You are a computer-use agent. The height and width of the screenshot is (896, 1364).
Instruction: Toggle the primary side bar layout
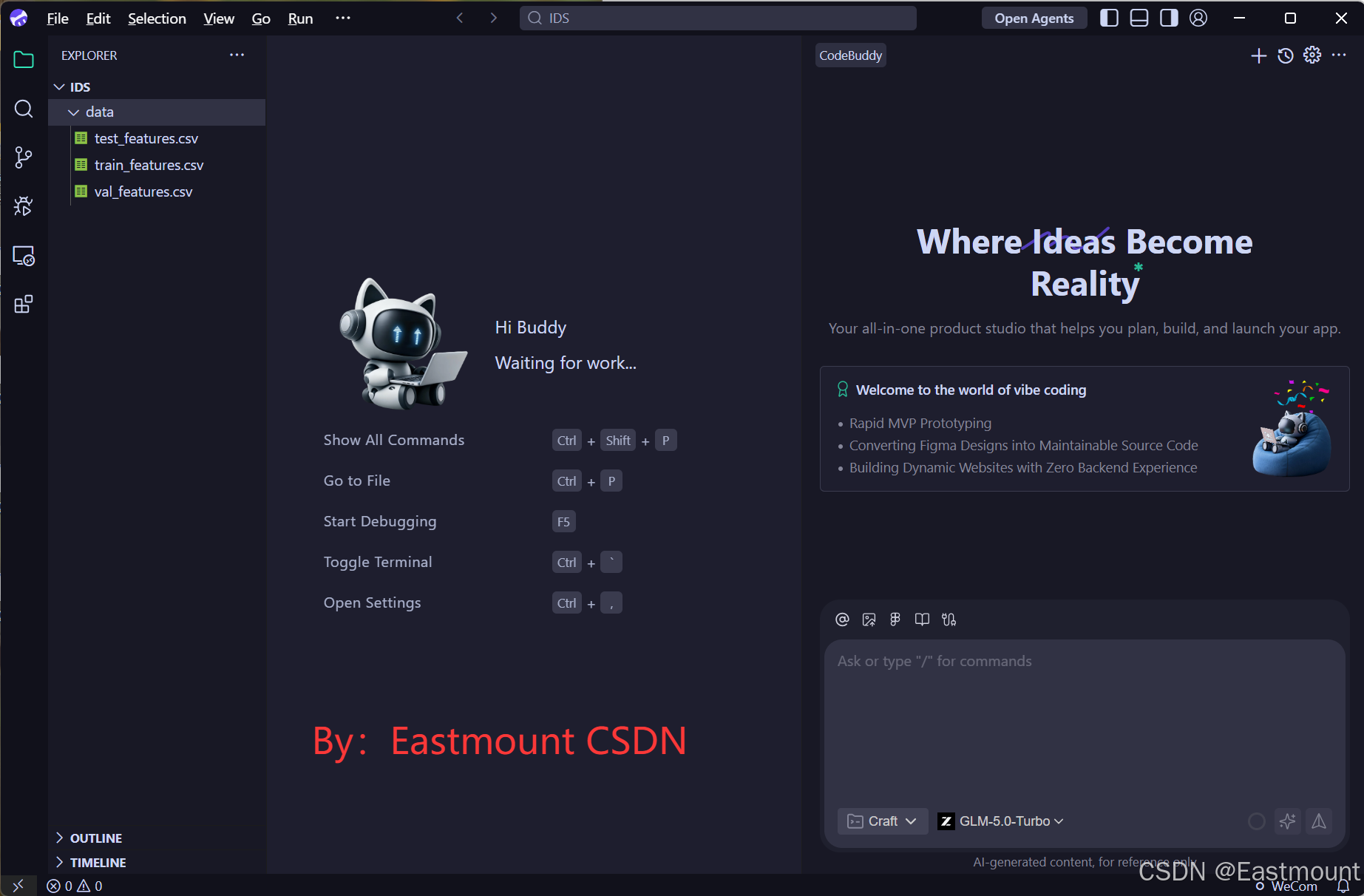click(1109, 18)
